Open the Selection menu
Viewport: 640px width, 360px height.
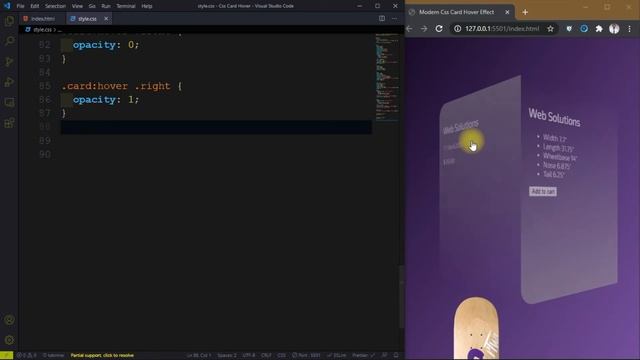55,6
